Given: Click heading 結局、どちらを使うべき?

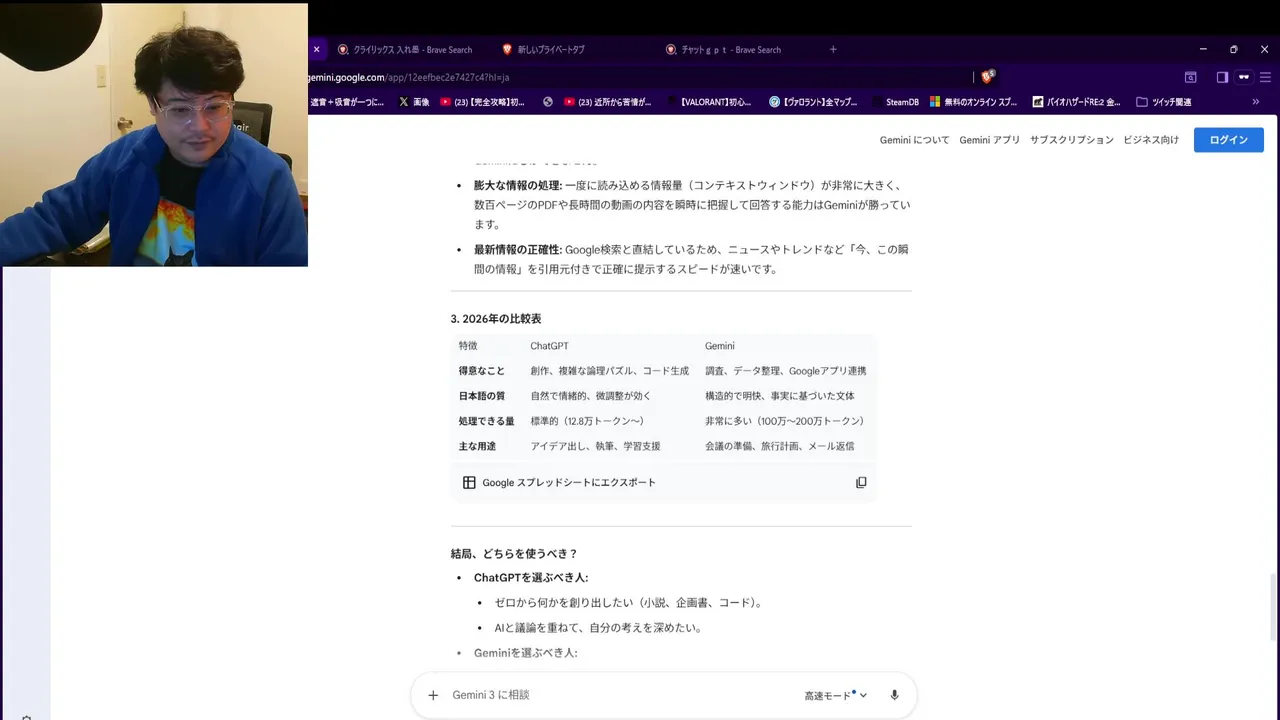Looking at the screenshot, I should pyautogui.click(x=514, y=554).
